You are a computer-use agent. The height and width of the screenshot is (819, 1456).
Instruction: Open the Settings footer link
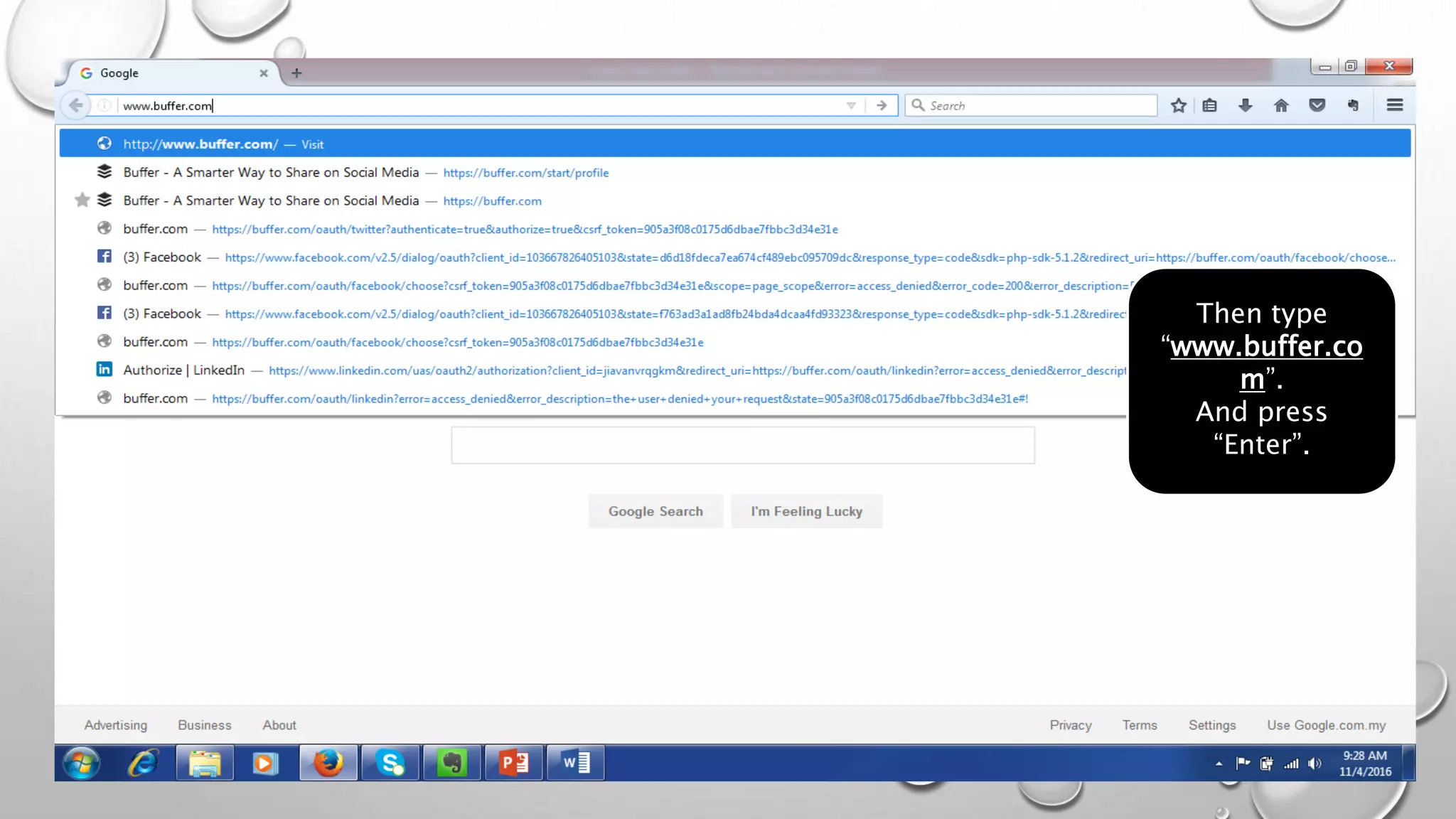click(1212, 725)
